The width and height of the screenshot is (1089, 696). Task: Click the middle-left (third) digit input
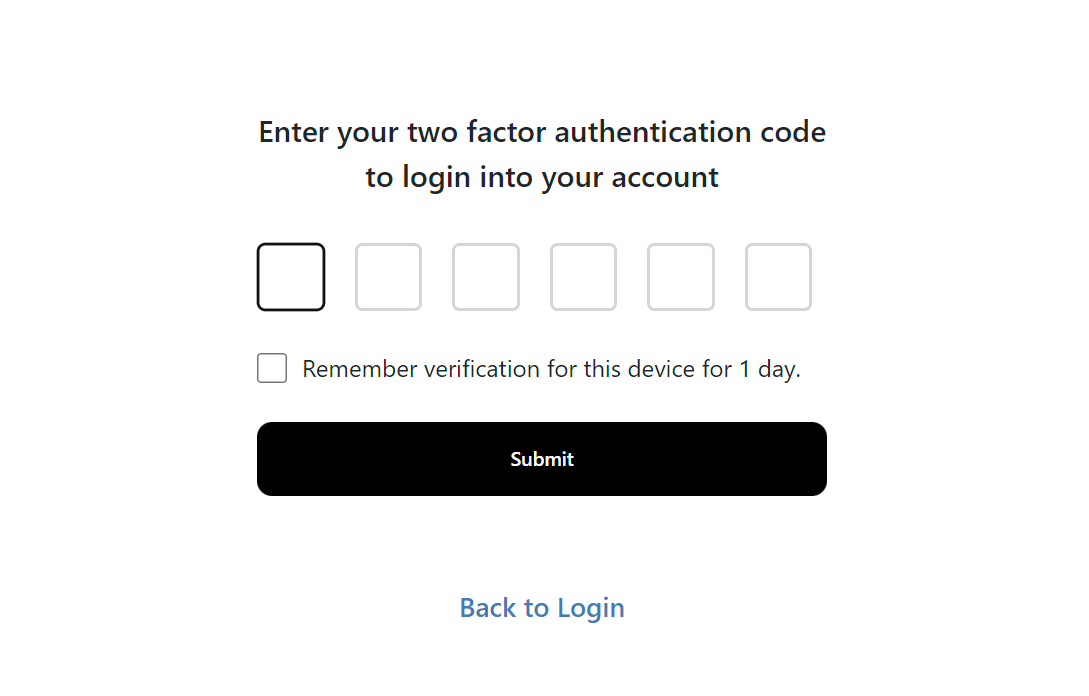coord(486,277)
